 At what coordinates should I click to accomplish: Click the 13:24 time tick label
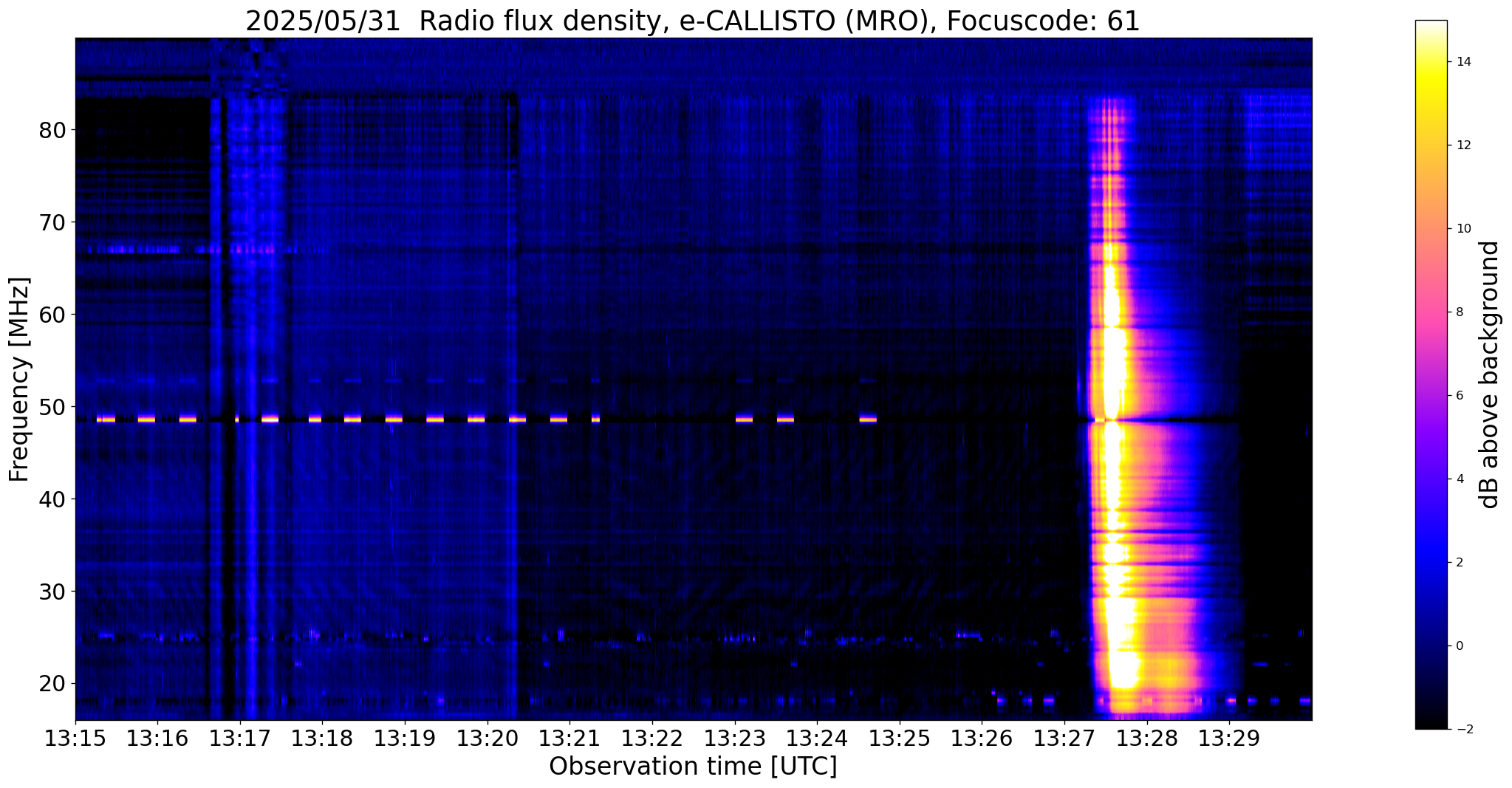[817, 739]
